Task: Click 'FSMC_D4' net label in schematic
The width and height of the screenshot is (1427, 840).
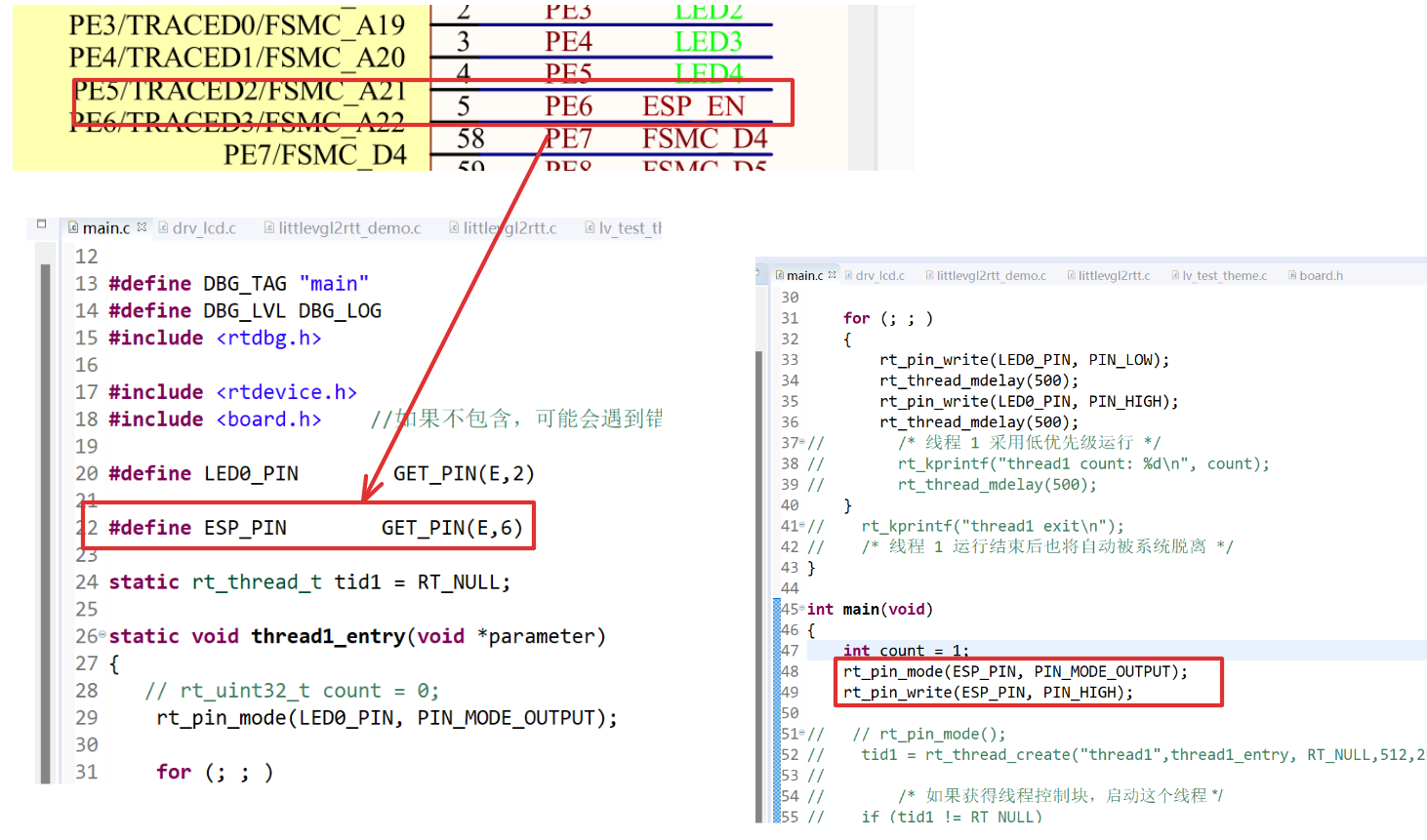Action: click(705, 139)
